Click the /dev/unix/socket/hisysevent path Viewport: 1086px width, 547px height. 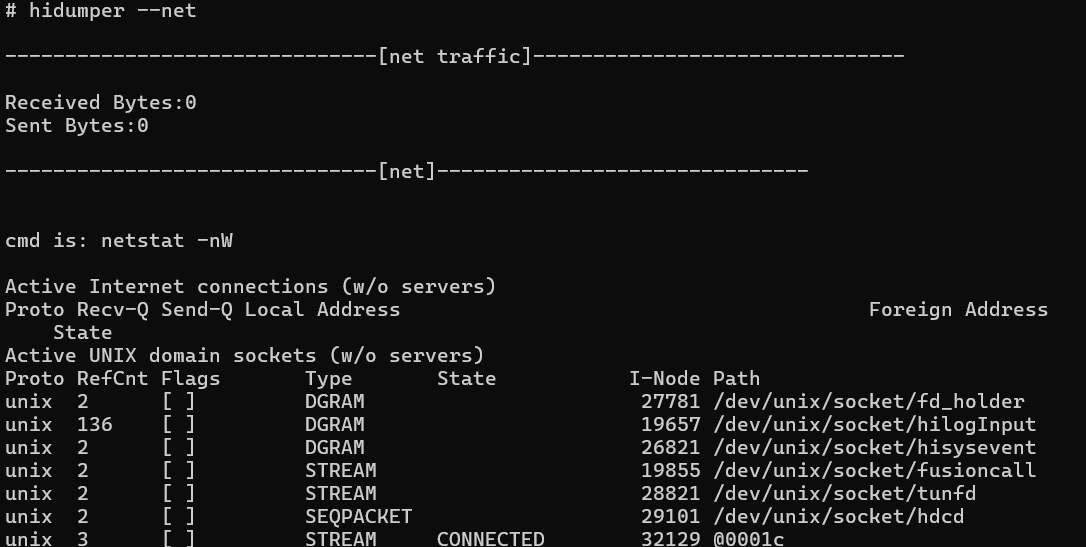tap(874, 447)
